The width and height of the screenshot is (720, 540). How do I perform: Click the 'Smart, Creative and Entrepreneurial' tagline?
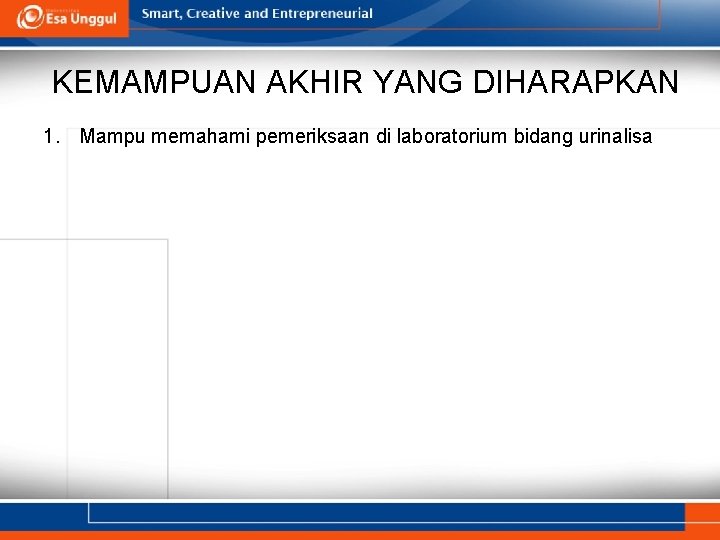tap(257, 14)
